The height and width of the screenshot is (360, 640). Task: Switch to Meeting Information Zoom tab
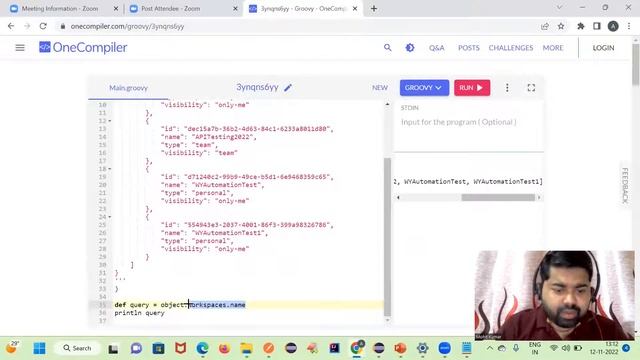click(60, 9)
